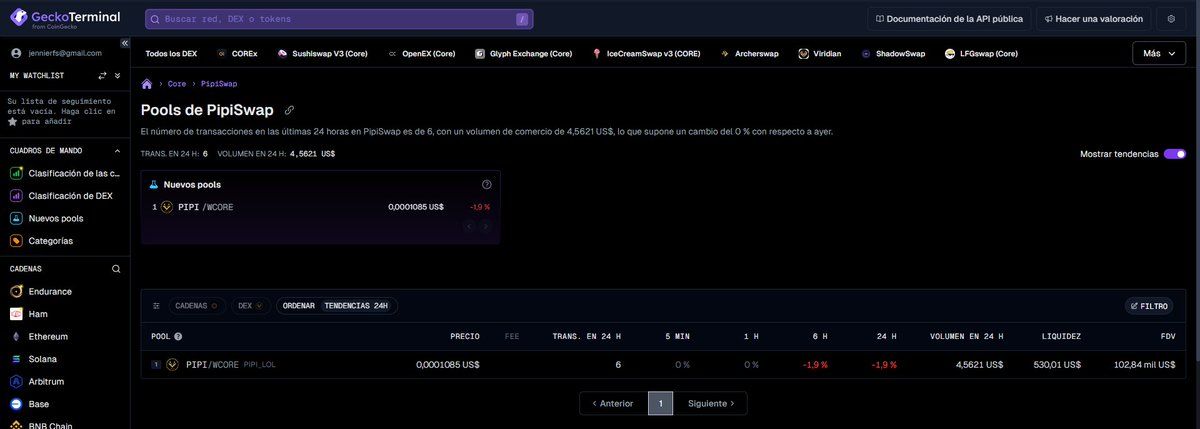Select page 1 in pagination
The height and width of the screenshot is (429, 1200).
(660, 403)
